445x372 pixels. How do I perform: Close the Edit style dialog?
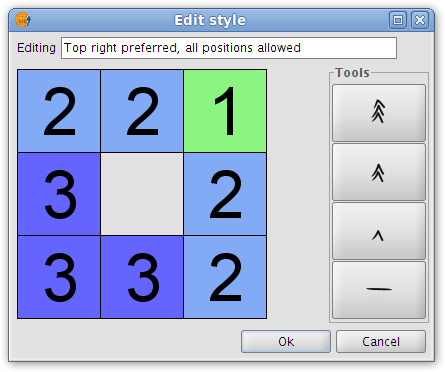pyautogui.click(x=420, y=20)
